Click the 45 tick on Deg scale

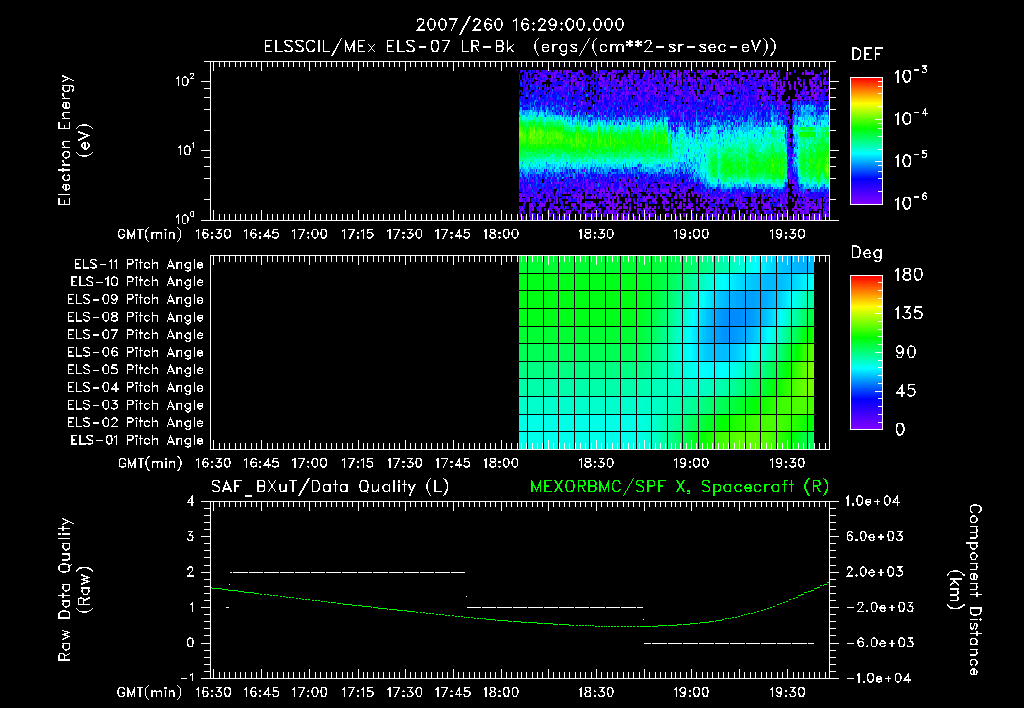pos(906,391)
